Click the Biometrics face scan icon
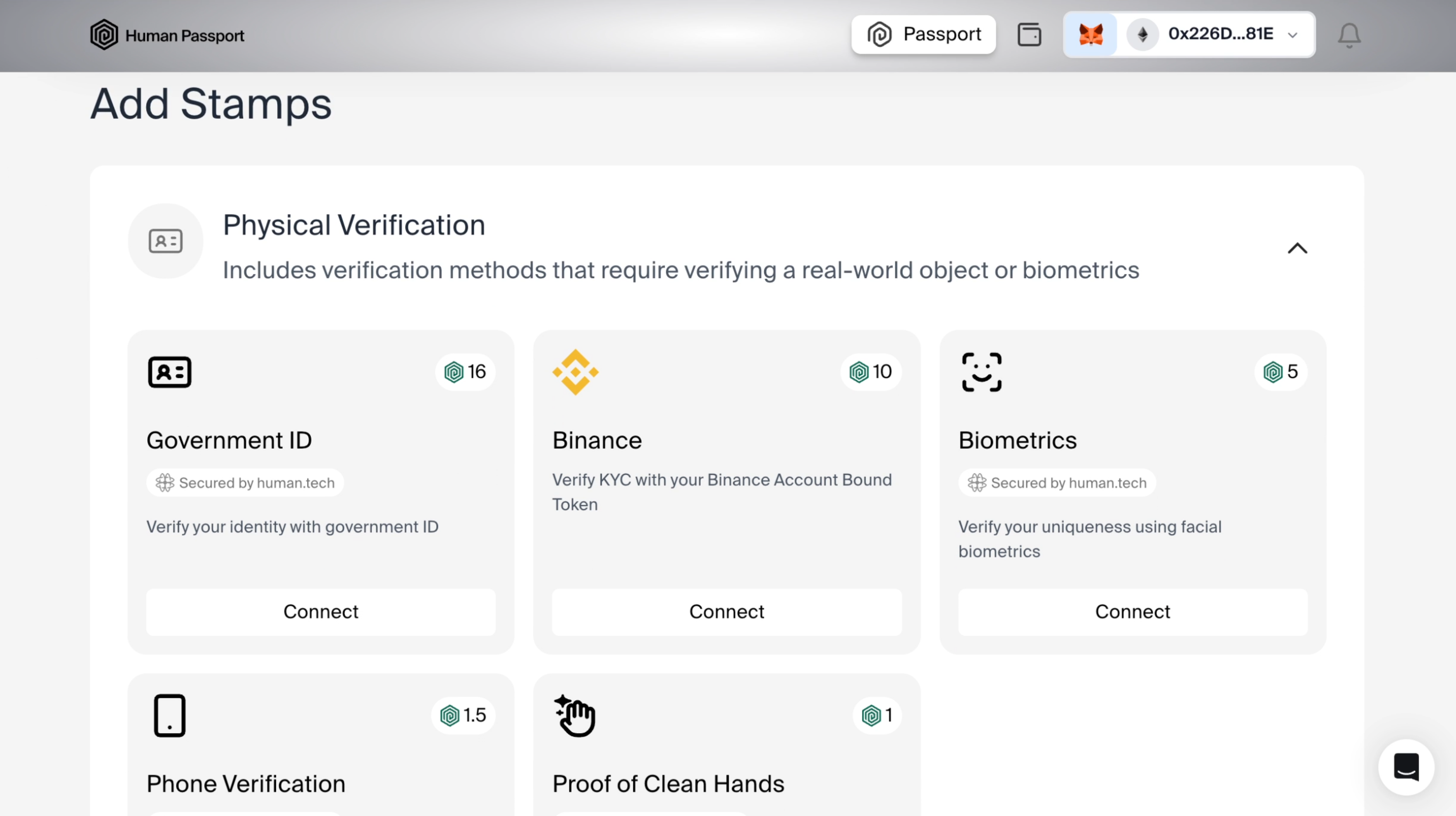This screenshot has width=1456, height=816. 982,372
